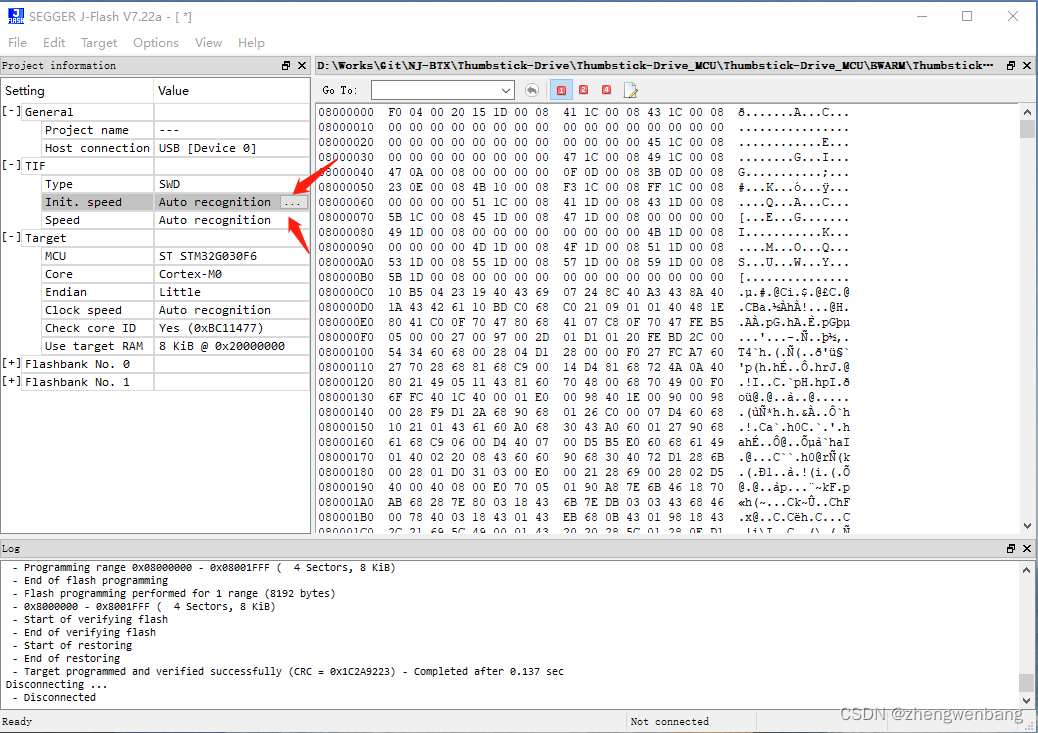
Task: Open the Options menu
Action: pos(155,42)
